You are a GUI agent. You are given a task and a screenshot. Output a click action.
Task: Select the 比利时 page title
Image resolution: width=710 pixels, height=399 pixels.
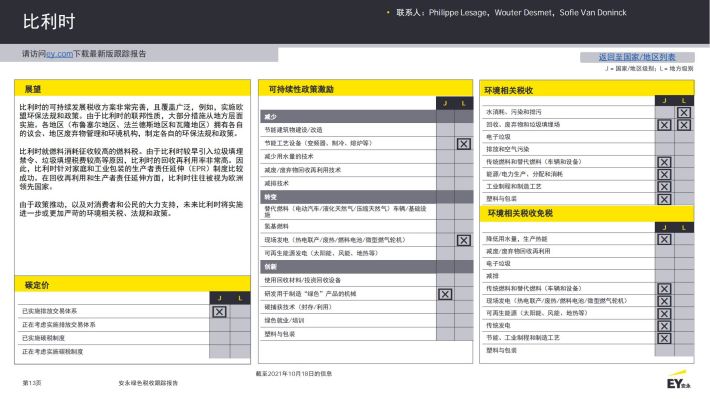49,22
